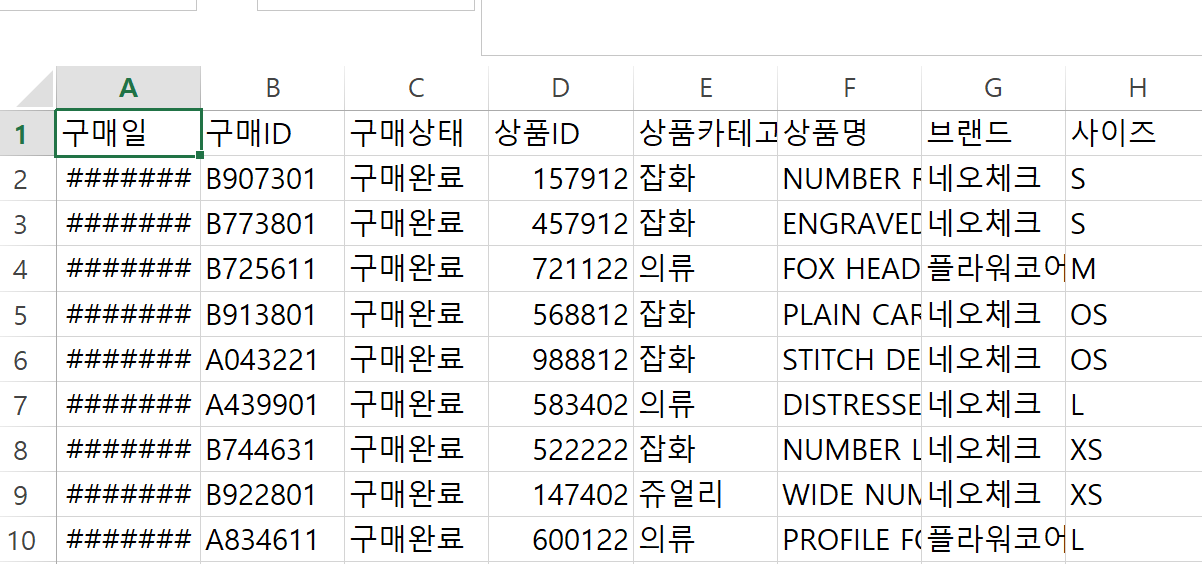Select cell A043221

pos(273,359)
